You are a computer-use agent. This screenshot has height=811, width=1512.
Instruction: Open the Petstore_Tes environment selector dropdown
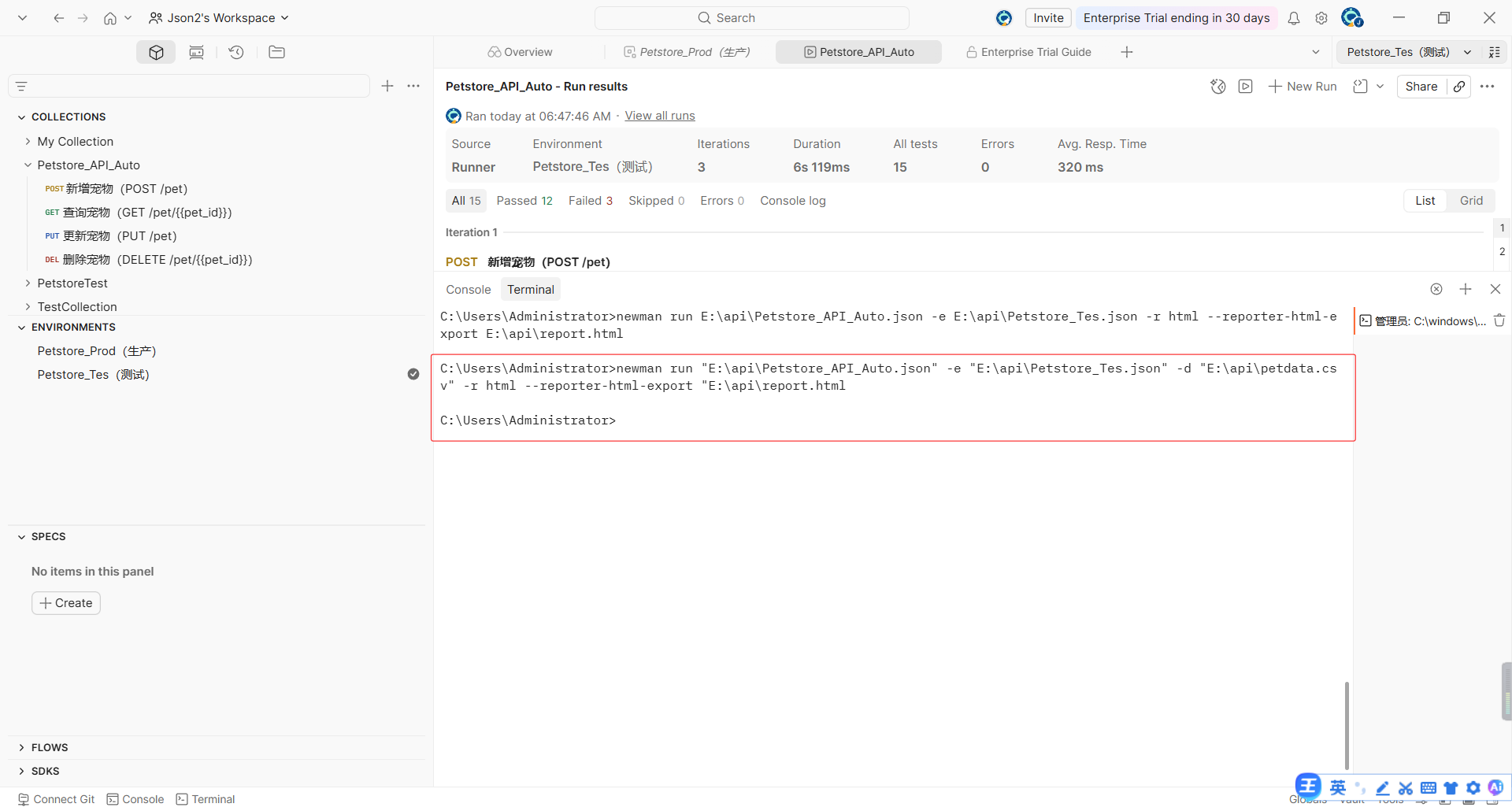click(x=1410, y=52)
